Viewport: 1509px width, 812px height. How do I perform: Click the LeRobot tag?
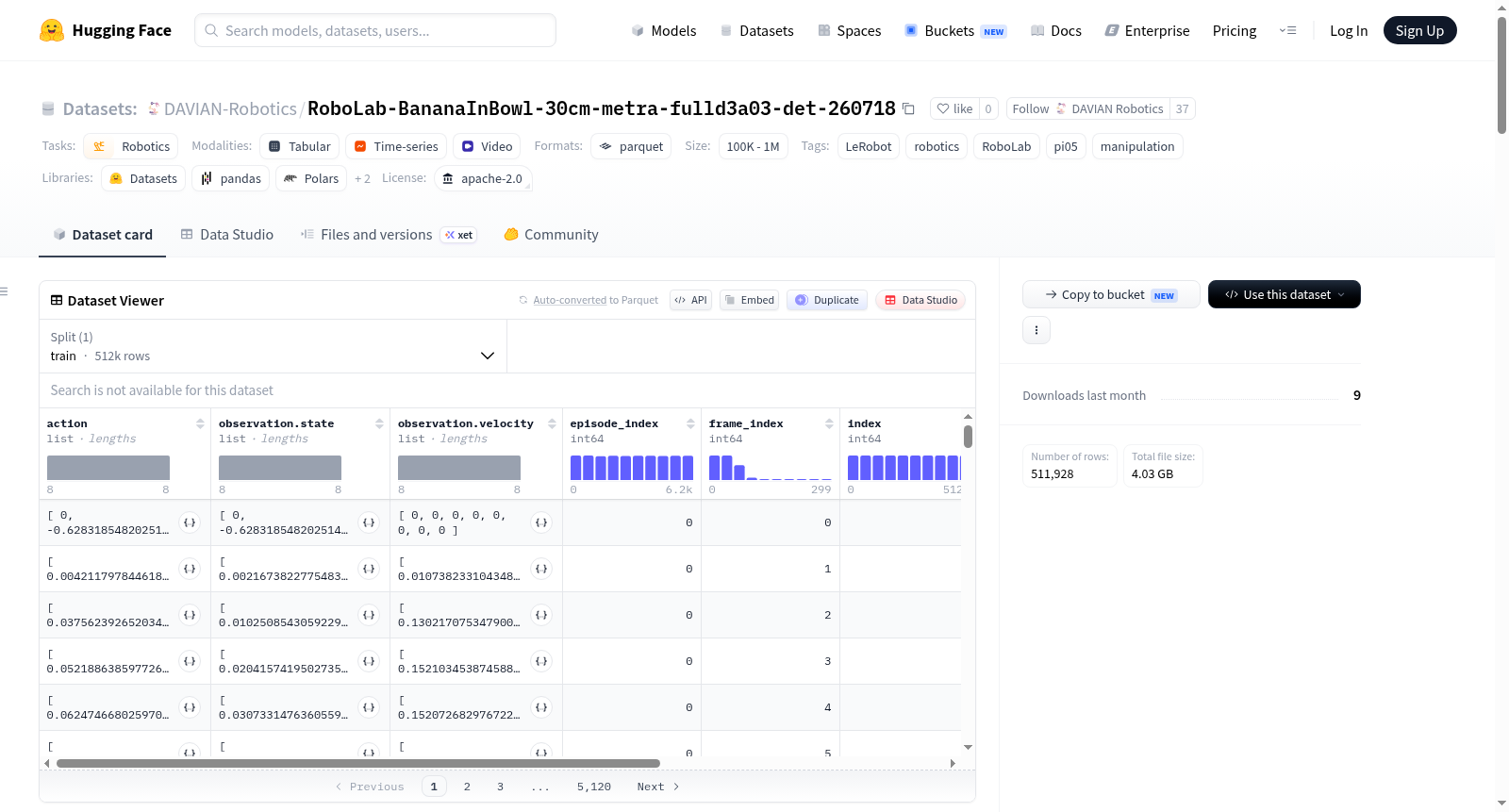[869, 146]
